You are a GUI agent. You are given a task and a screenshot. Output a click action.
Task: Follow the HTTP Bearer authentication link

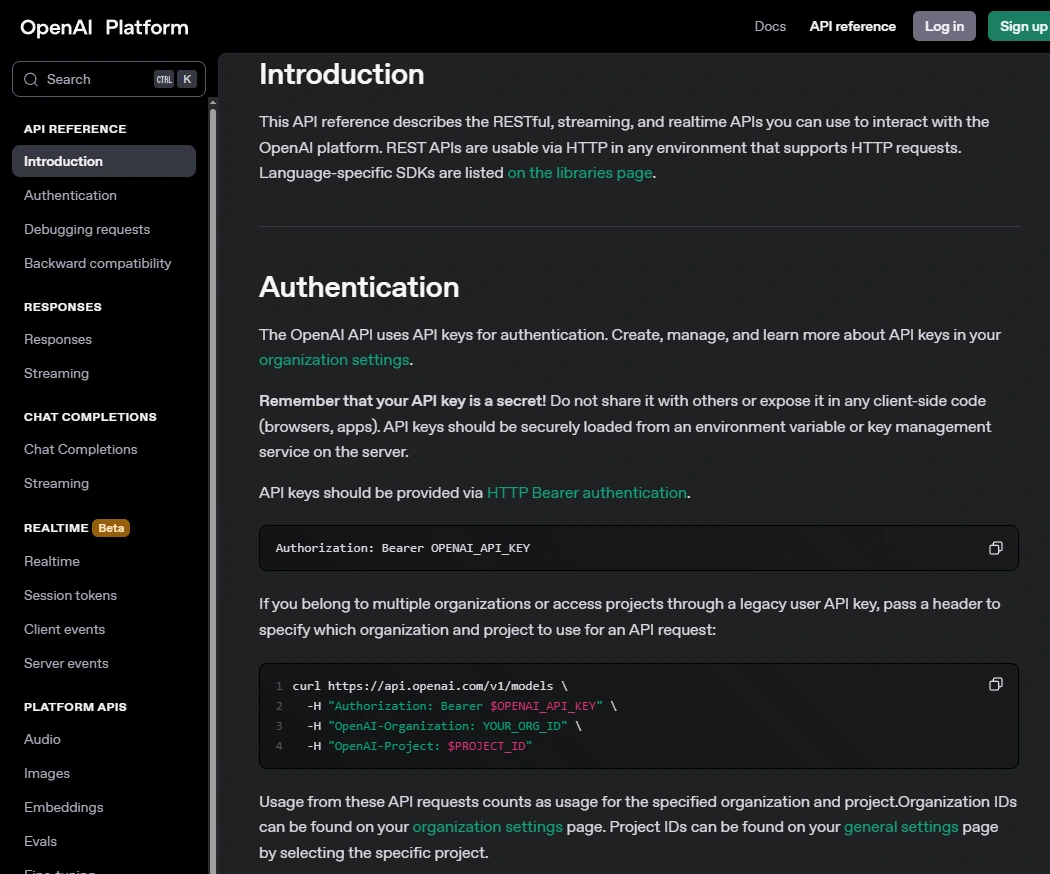click(x=587, y=493)
